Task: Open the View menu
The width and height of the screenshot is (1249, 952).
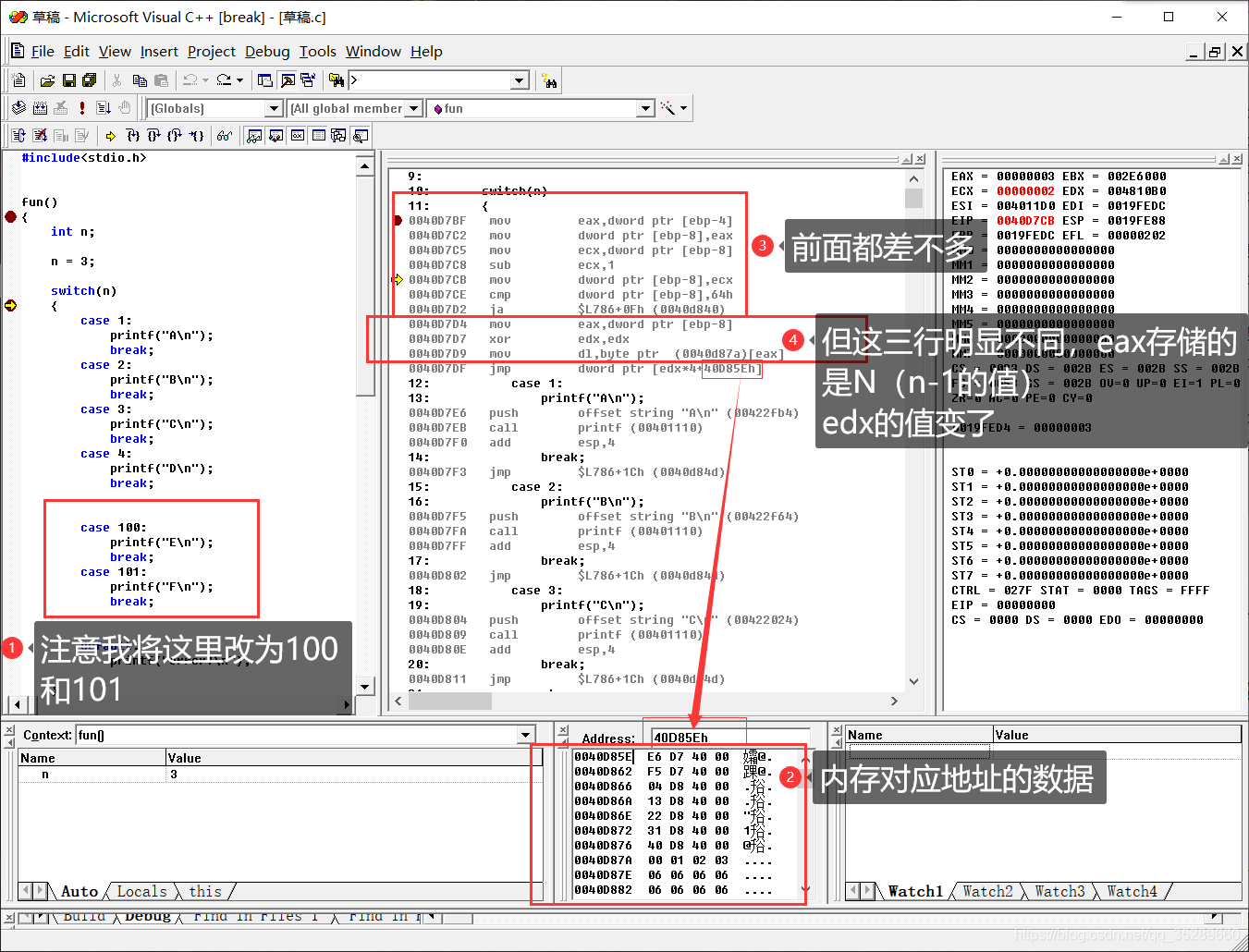Action: [x=115, y=52]
